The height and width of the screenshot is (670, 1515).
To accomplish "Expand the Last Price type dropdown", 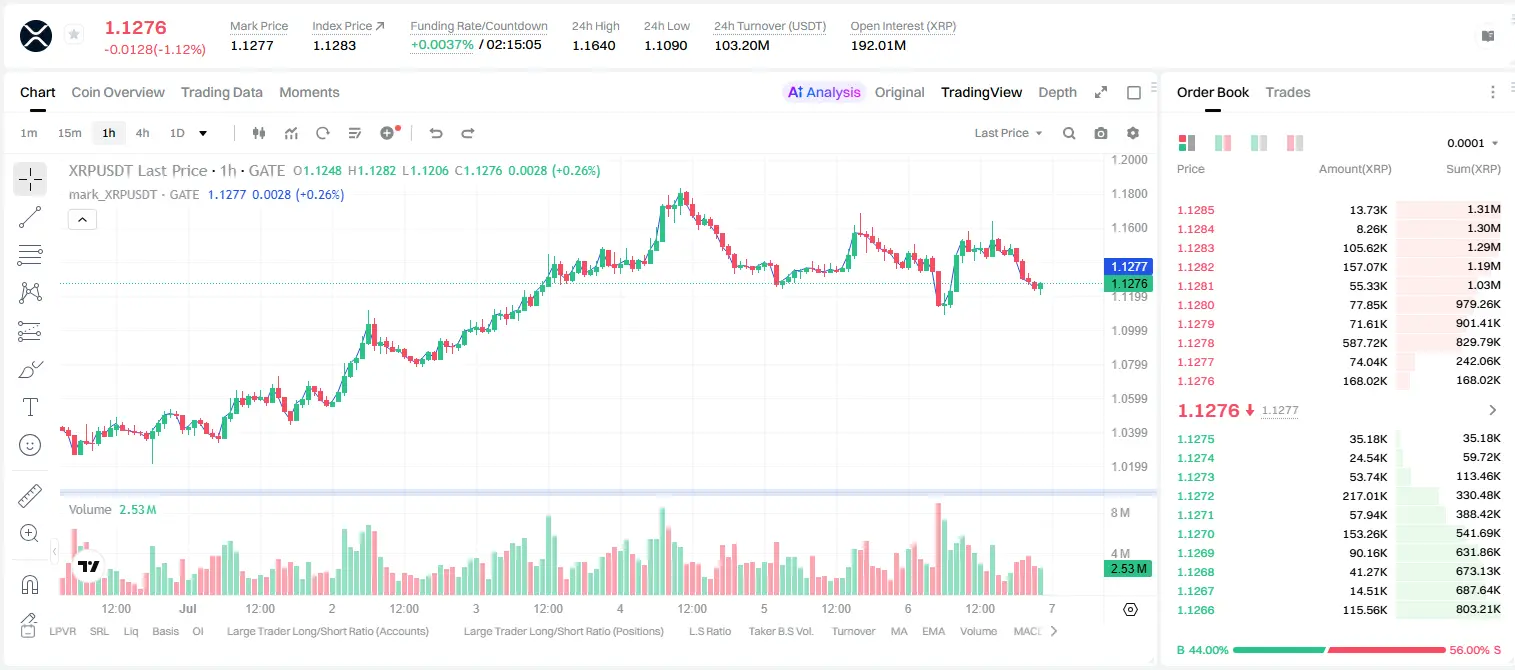I will pyautogui.click(x=1008, y=133).
